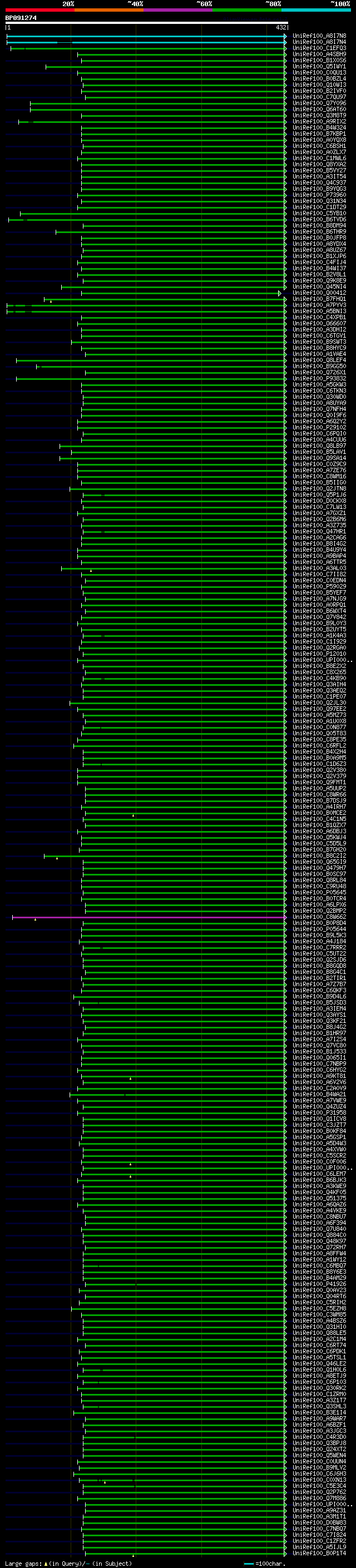Screen dimensions: 356x1568
Task: Select the UniRef100_P05645 label
Action: (319, 893)
